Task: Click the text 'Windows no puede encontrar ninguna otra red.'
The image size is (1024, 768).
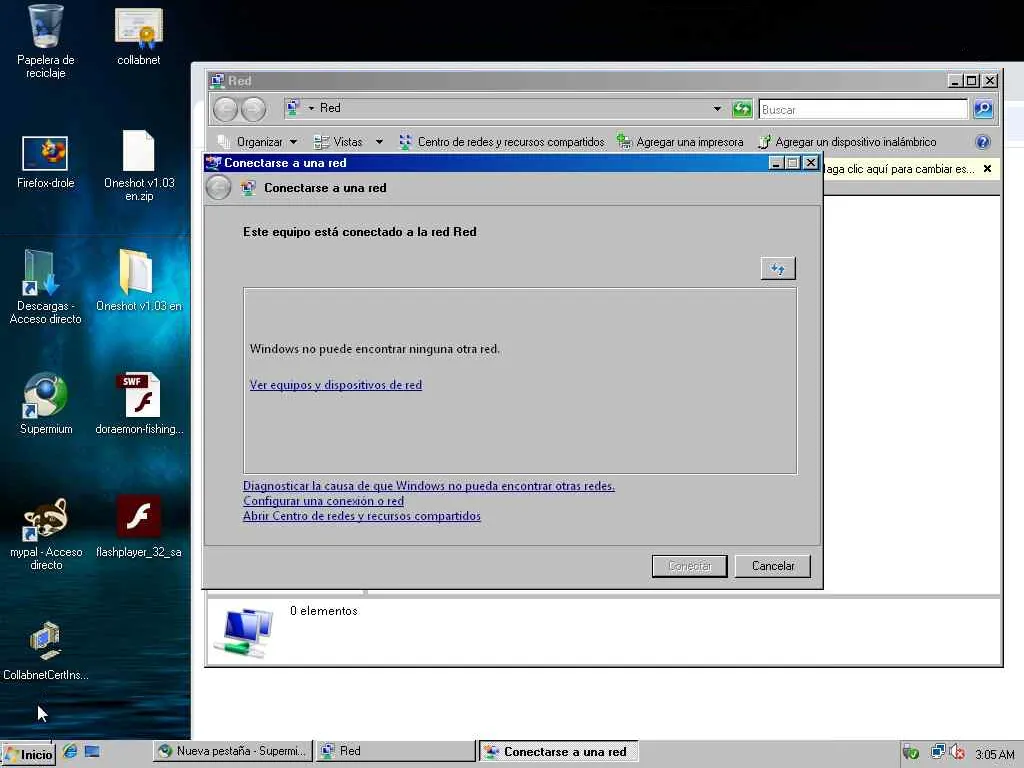Action: (x=375, y=349)
